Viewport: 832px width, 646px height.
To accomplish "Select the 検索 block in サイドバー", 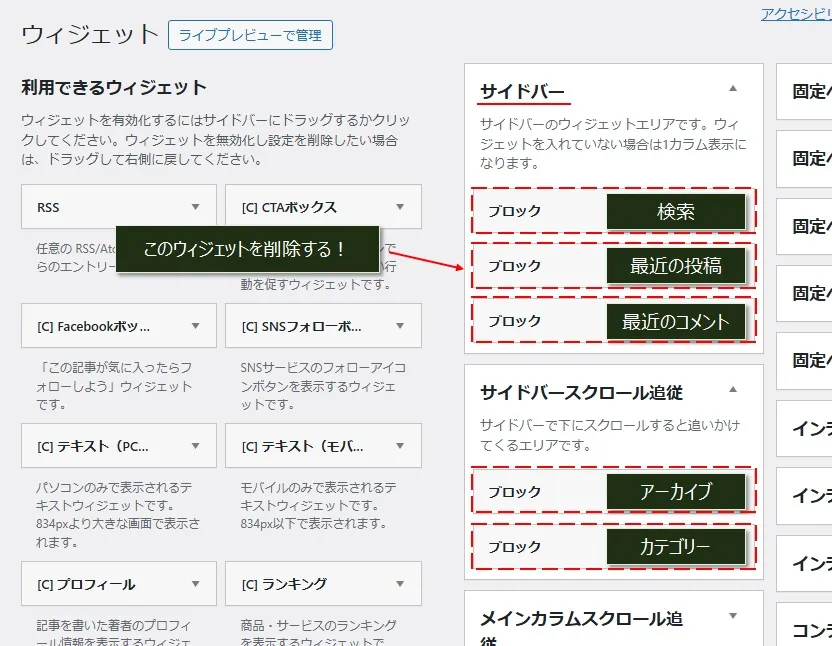I will click(613, 211).
